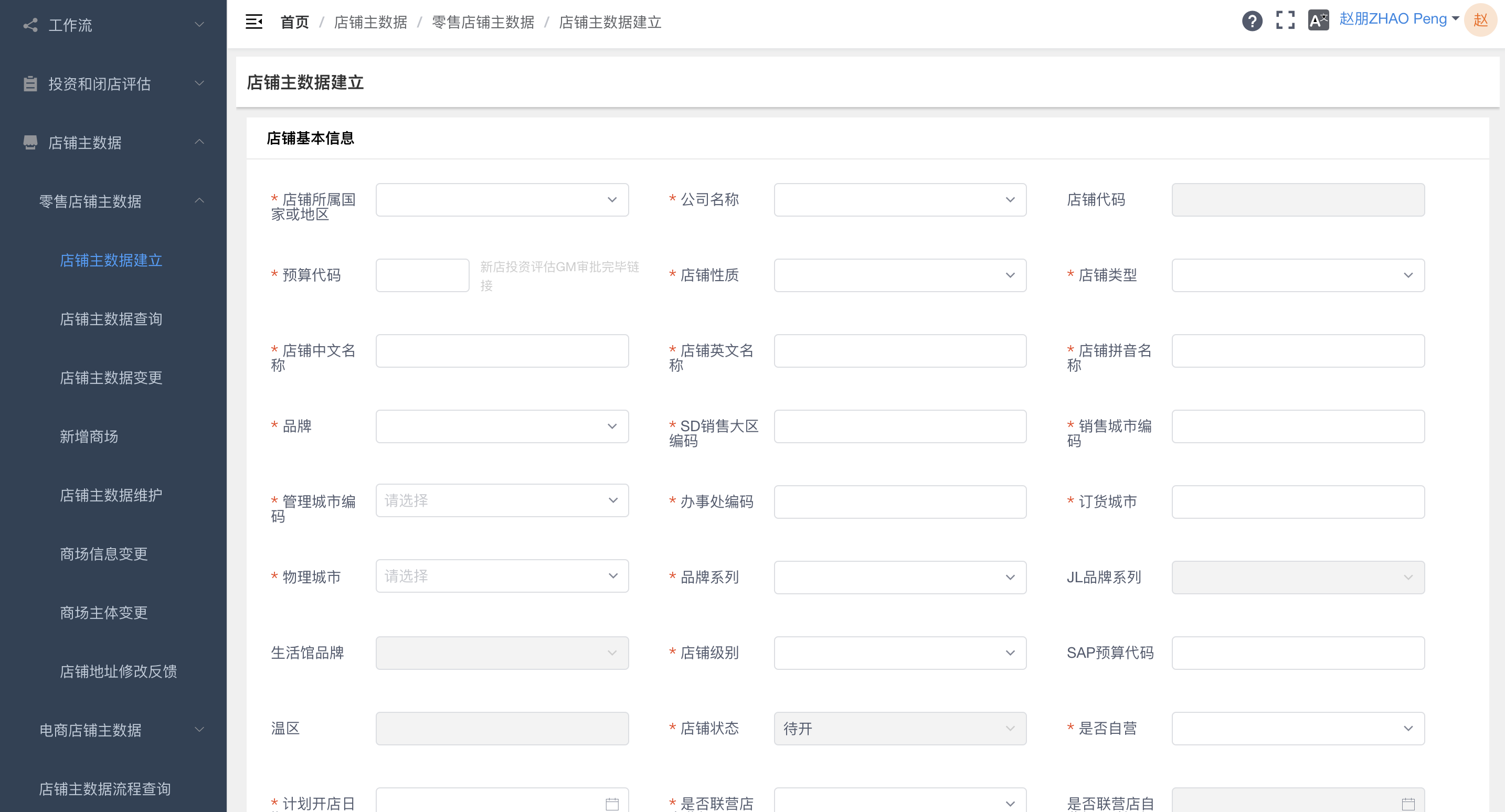Open the help question mark icon
The width and height of the screenshot is (1505, 812).
pyautogui.click(x=1252, y=21)
